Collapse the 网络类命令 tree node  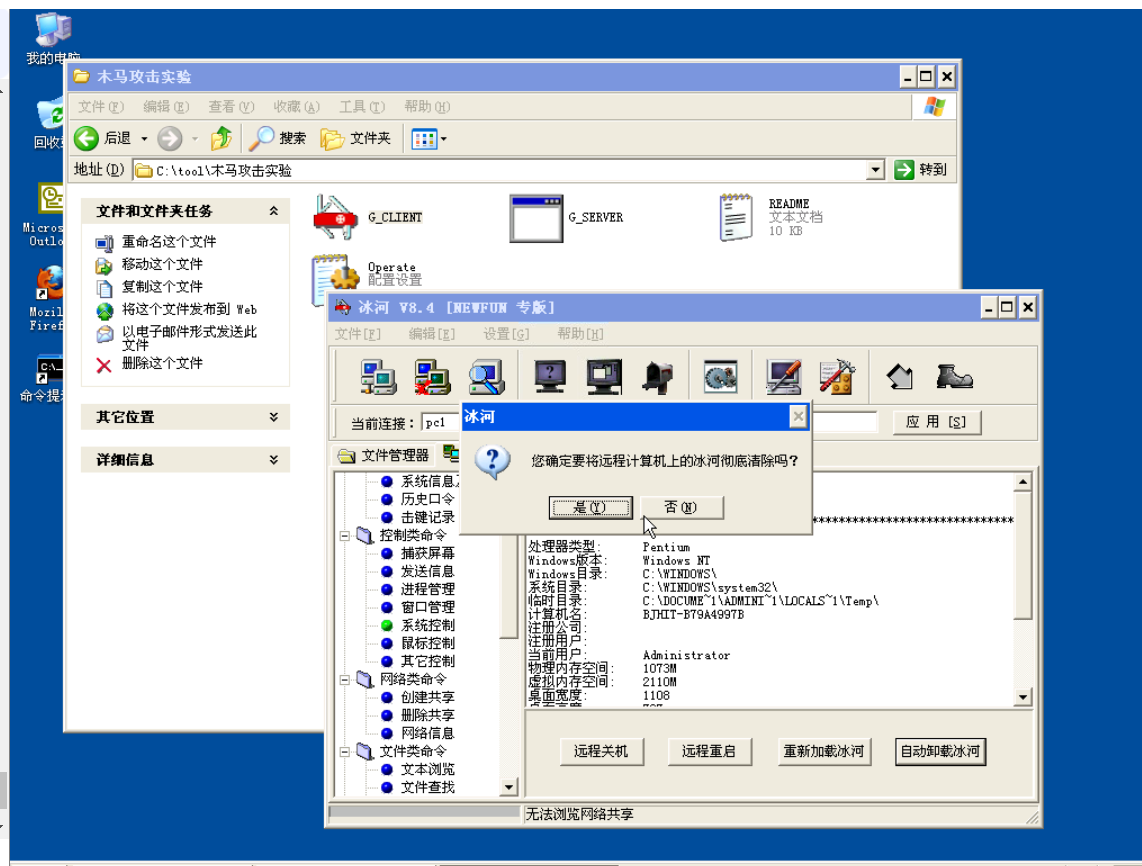pyautogui.click(x=344, y=680)
